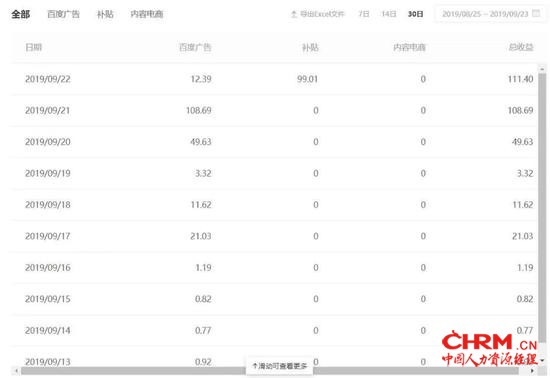Click date cell 2019/09/13
This screenshot has height=378, width=550.
coord(48,362)
